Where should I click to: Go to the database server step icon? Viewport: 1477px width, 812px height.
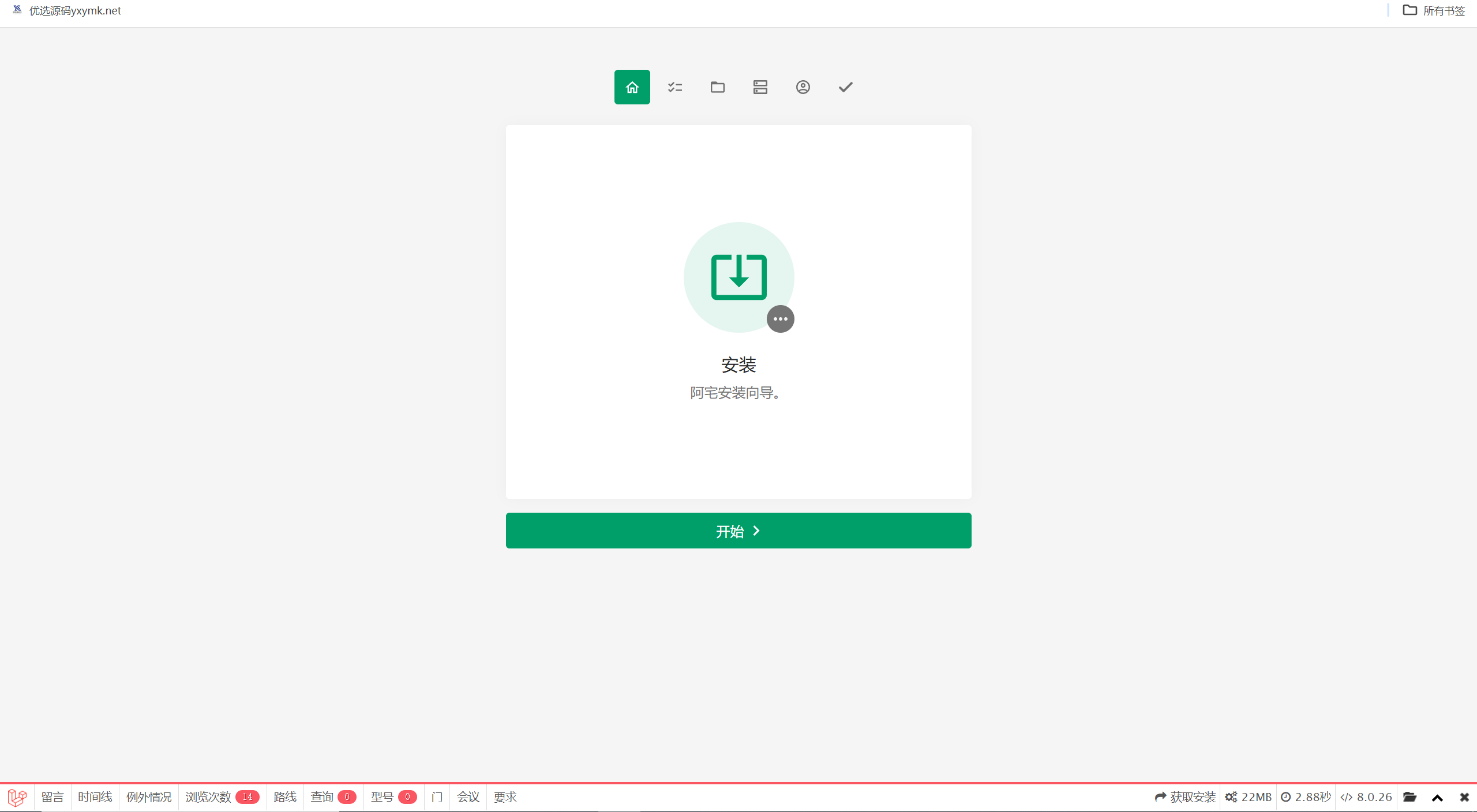pyautogui.click(x=760, y=87)
